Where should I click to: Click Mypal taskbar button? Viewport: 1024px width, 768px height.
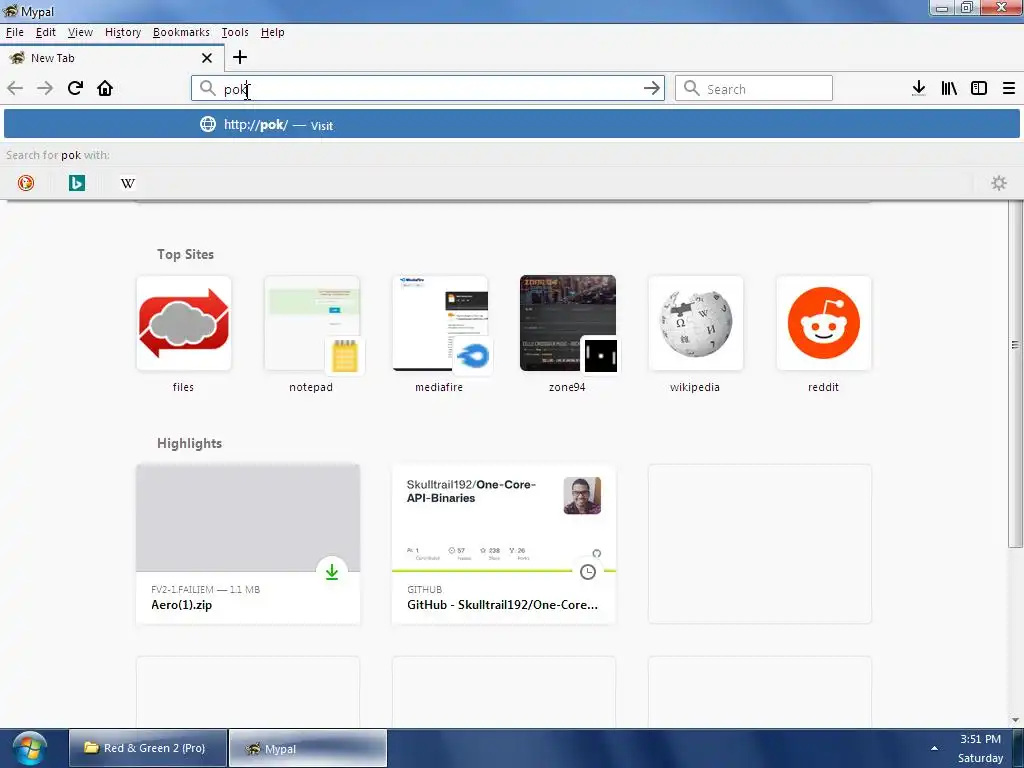pos(308,748)
